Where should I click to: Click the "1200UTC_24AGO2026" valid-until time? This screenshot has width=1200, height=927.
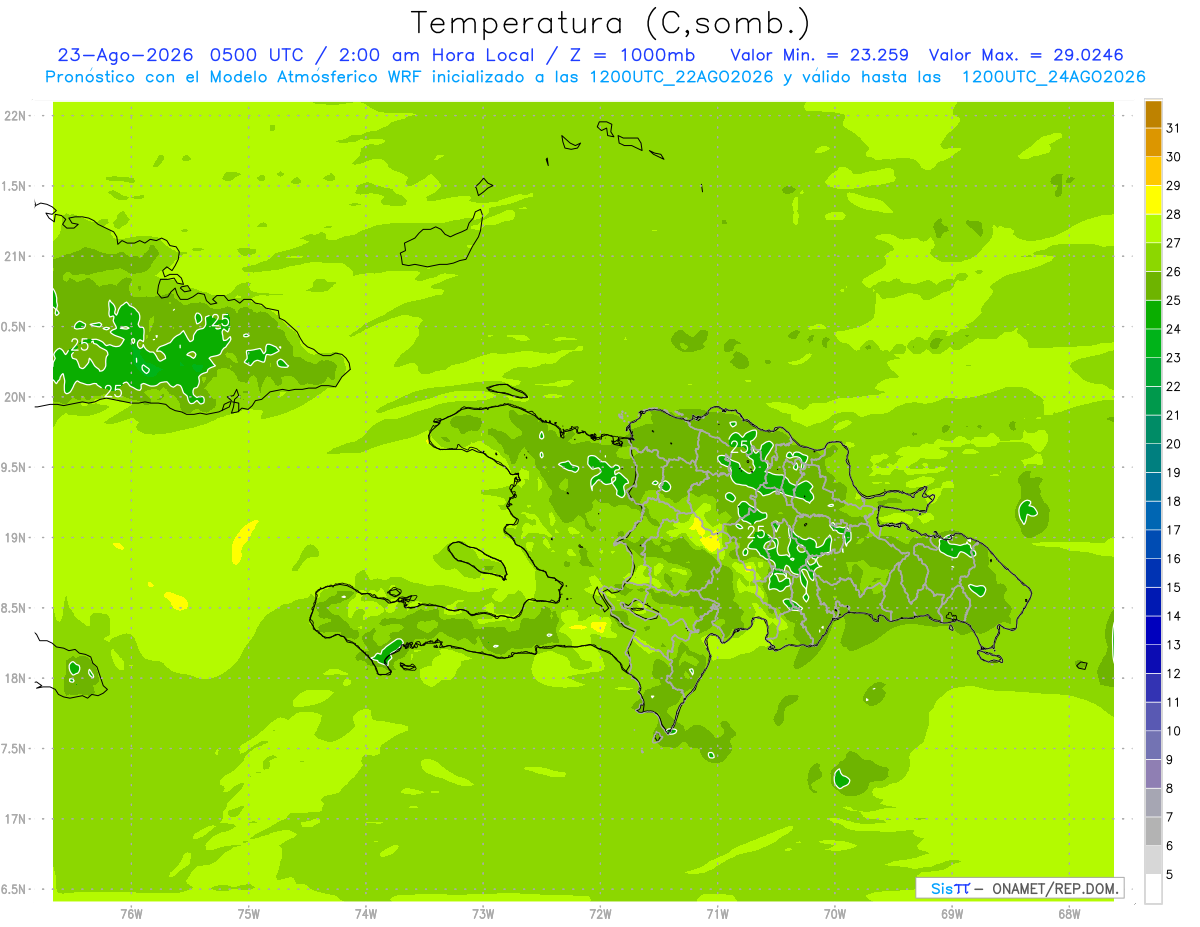(x=1053, y=77)
